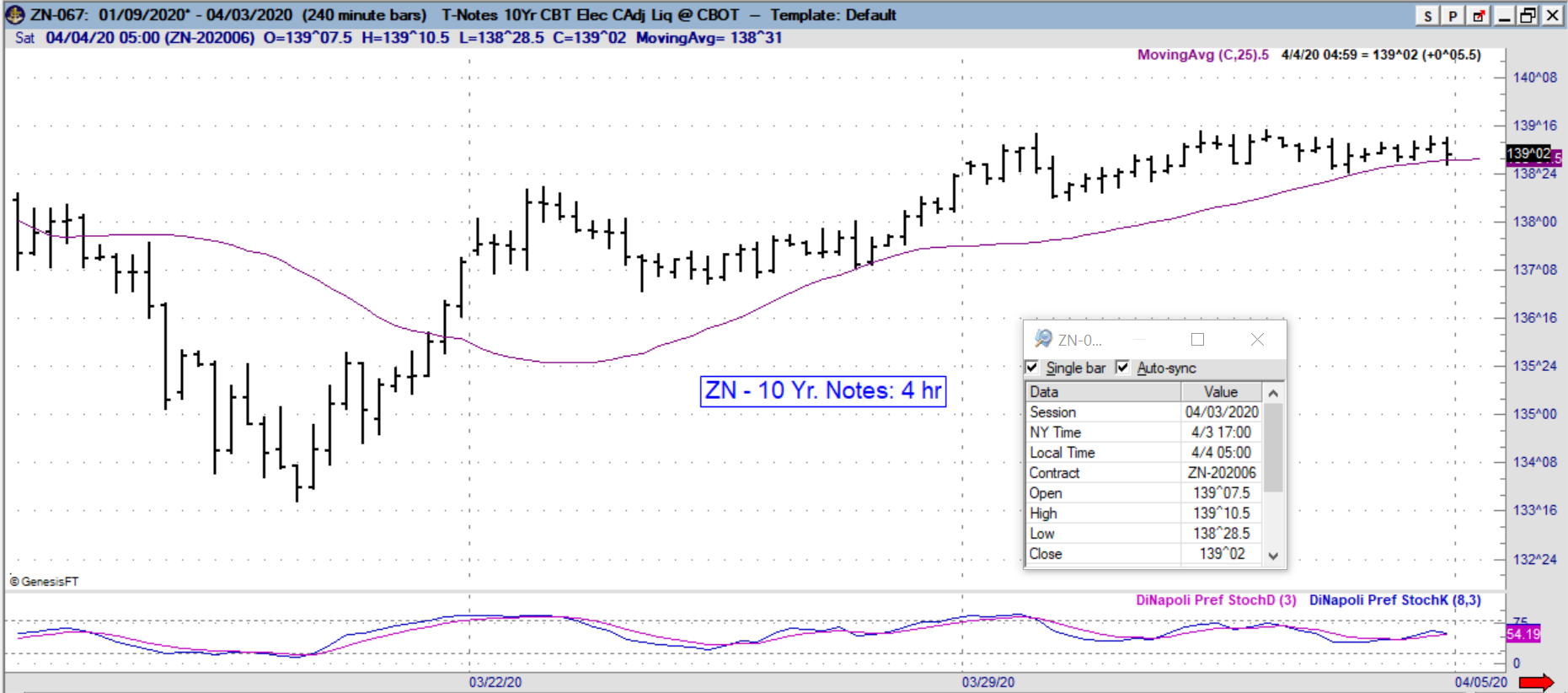The height and width of the screenshot is (693, 1568).
Task: Click the 139^02 close value cell
Action: pos(1222,554)
